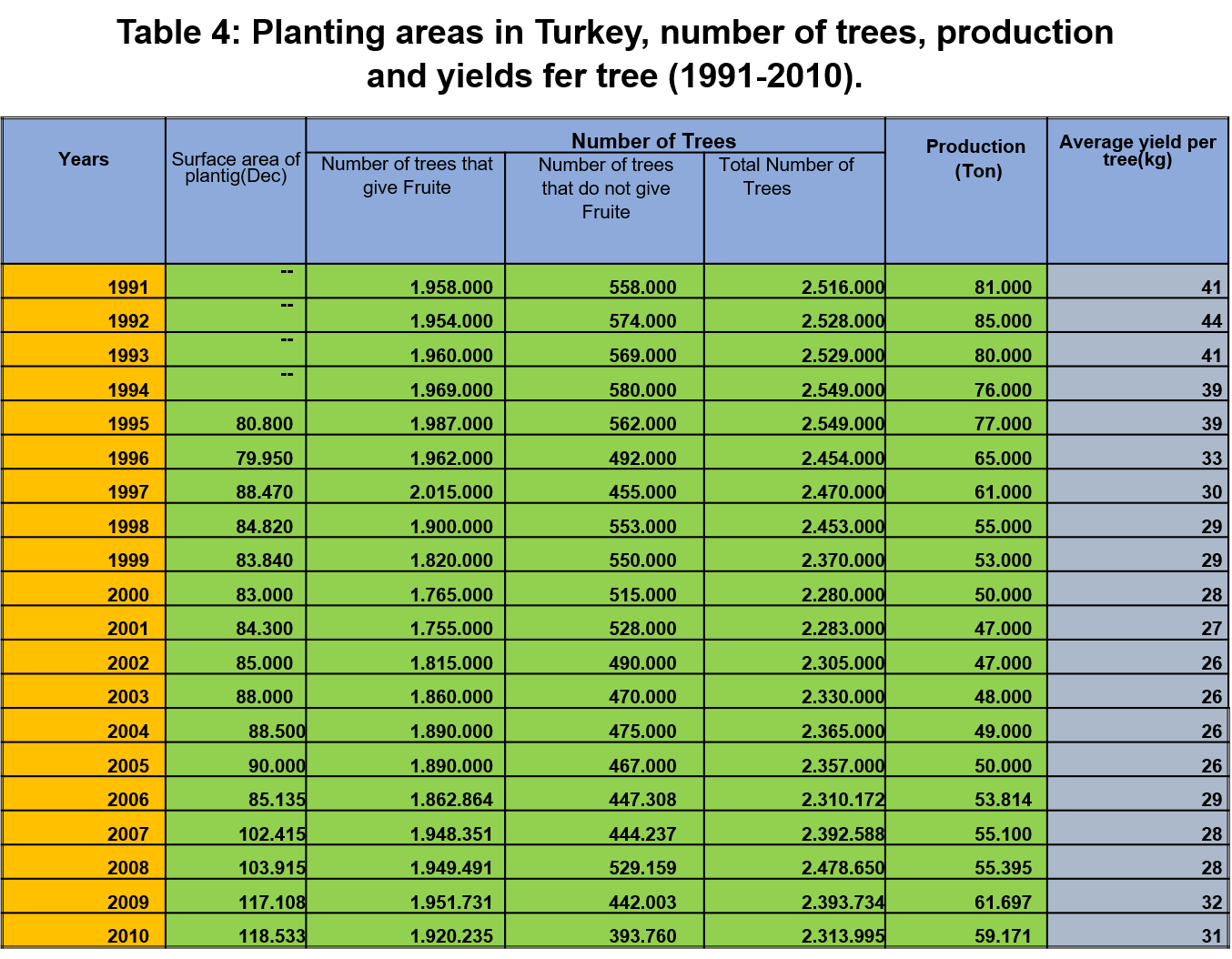Click the 'Number of trees that give Fruite' subheader
Image resolution: width=1232 pixels, height=959 pixels.
point(407,177)
